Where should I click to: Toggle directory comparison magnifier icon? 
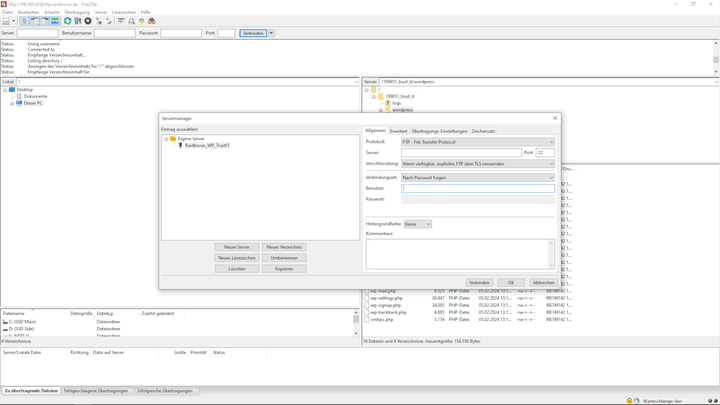[x=131, y=21]
